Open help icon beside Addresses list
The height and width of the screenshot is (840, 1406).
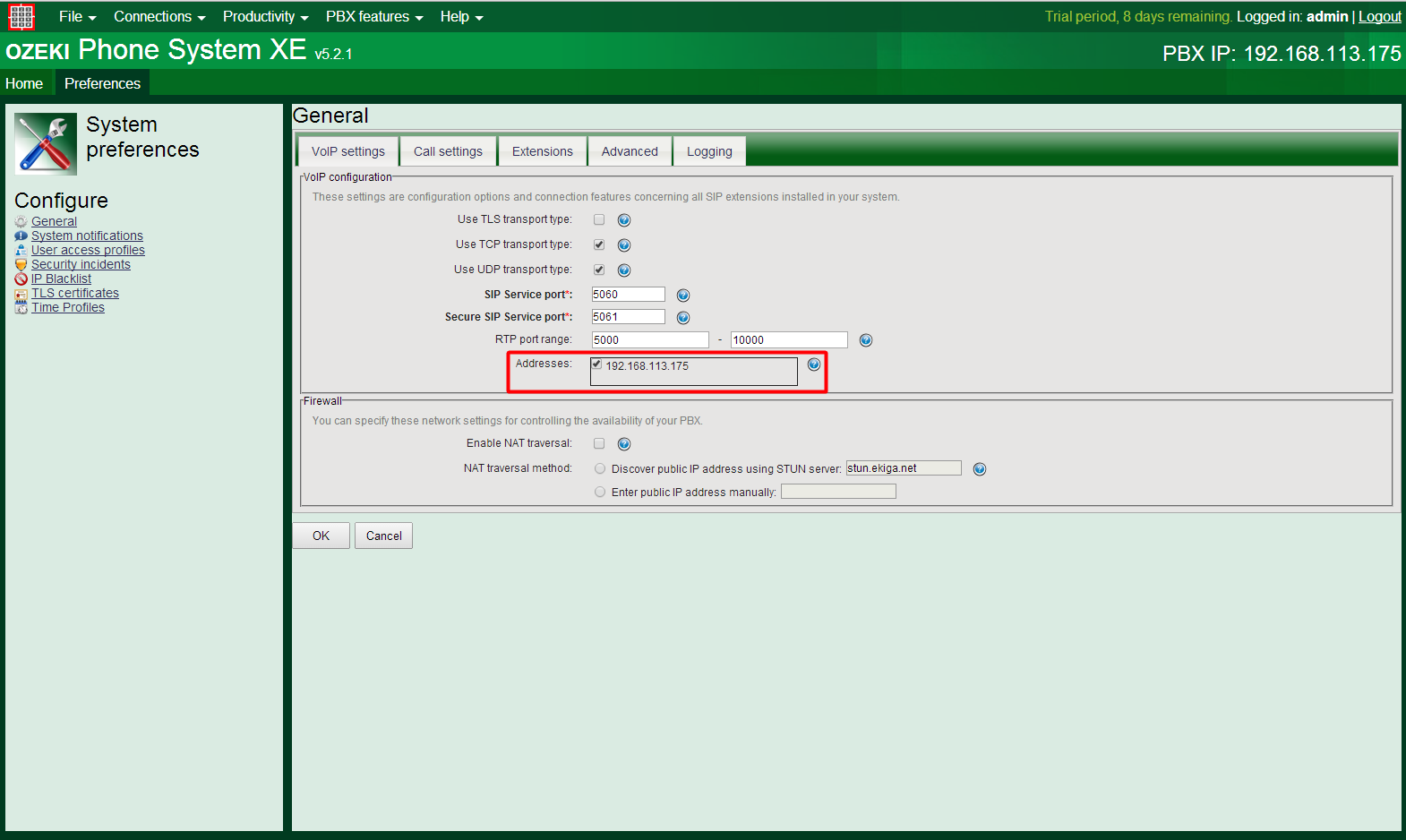[x=814, y=364]
